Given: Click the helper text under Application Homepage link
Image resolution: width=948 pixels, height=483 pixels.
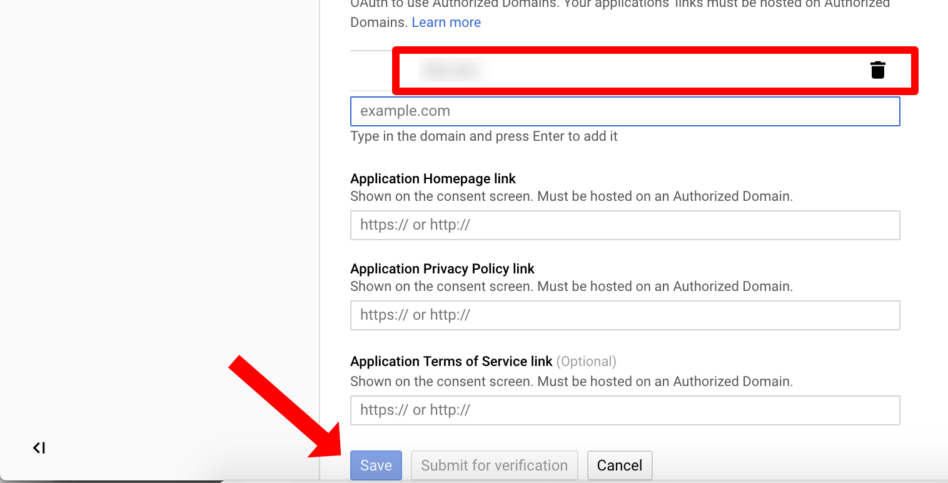Looking at the screenshot, I should point(571,196).
